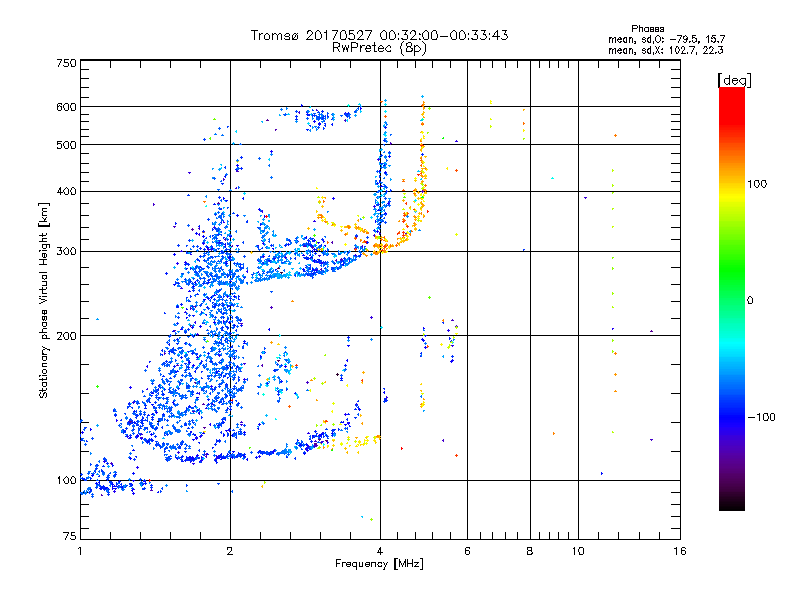Click the x-axis label '8'

[530, 551]
